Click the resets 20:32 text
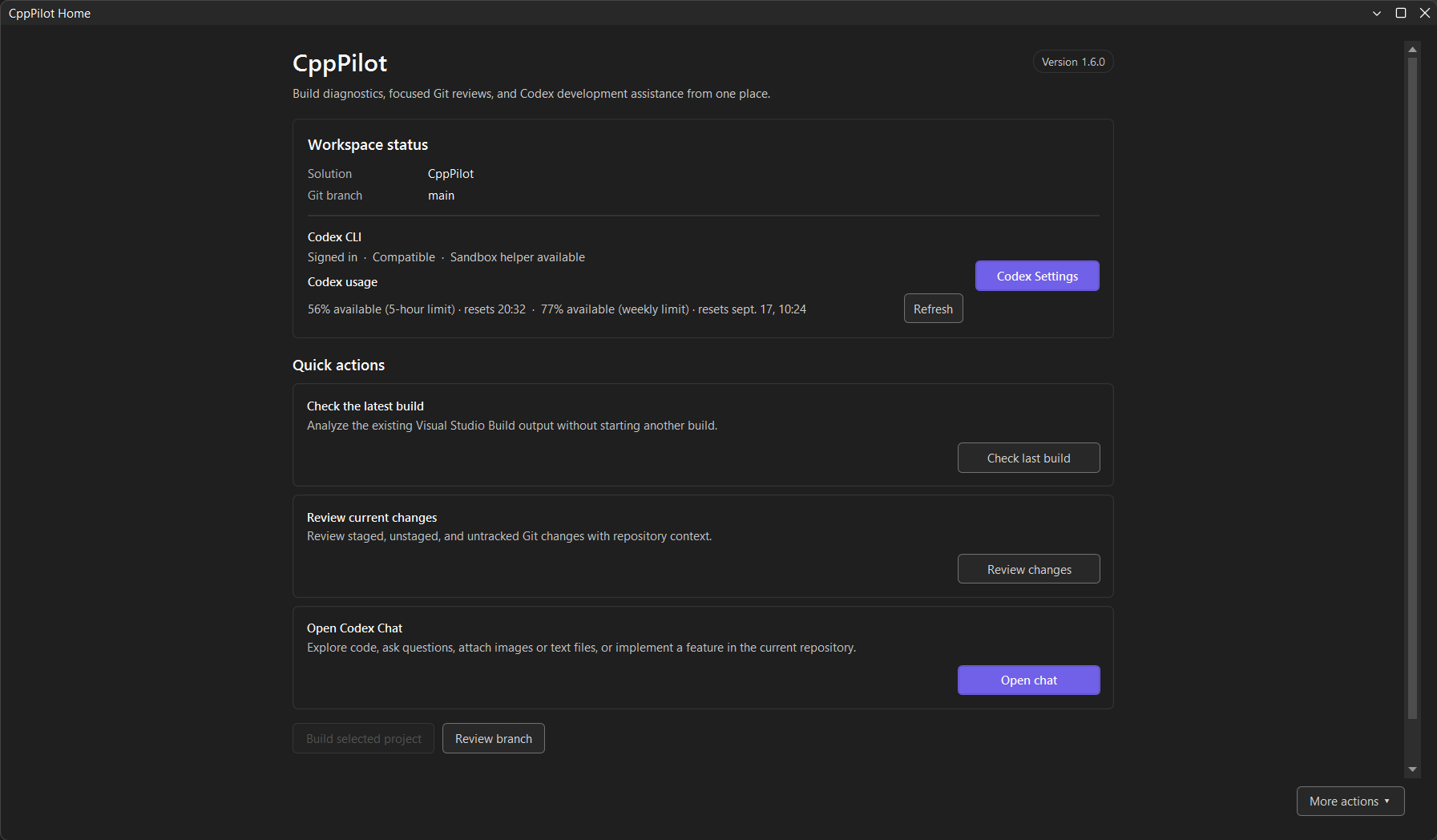Image resolution: width=1437 pixels, height=840 pixels. point(494,309)
